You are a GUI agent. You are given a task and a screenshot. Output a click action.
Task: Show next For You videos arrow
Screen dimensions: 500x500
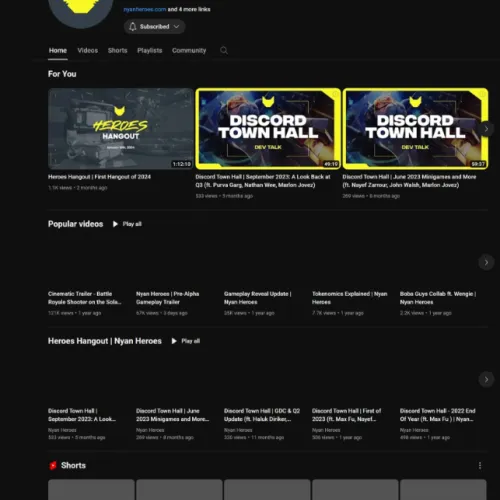(486, 129)
